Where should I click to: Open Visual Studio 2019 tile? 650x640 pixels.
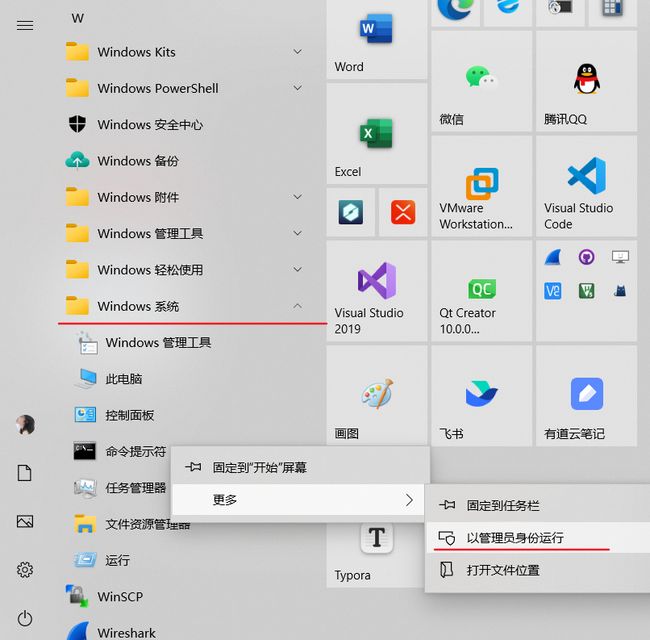(x=376, y=291)
